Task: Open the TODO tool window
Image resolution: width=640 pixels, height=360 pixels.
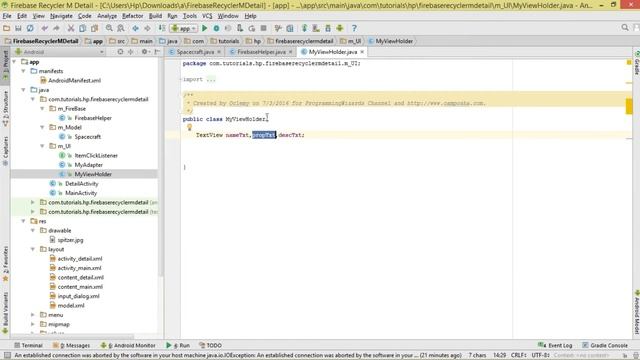Action: (x=210, y=345)
